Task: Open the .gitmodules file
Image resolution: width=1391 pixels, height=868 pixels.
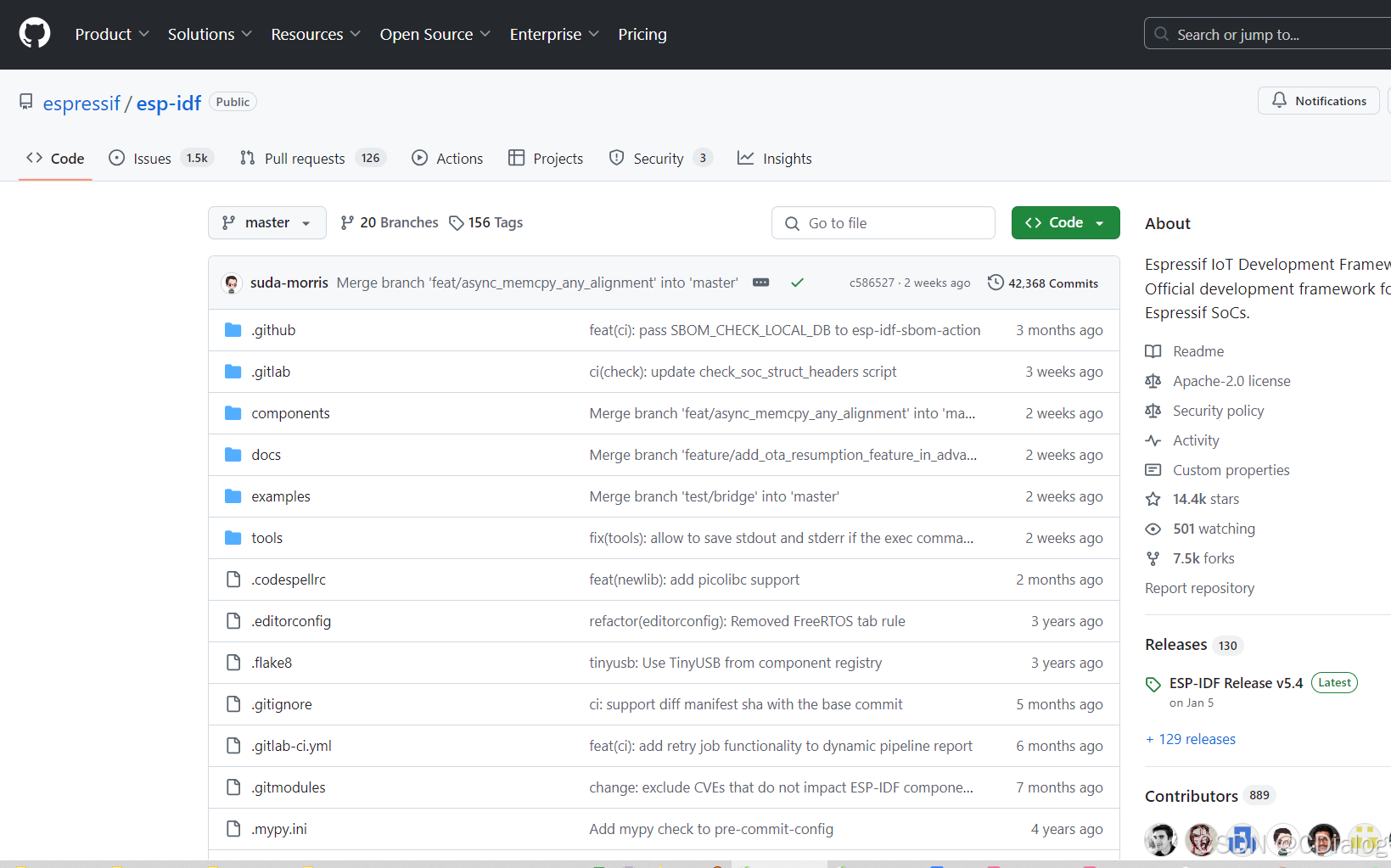Action: [x=289, y=787]
